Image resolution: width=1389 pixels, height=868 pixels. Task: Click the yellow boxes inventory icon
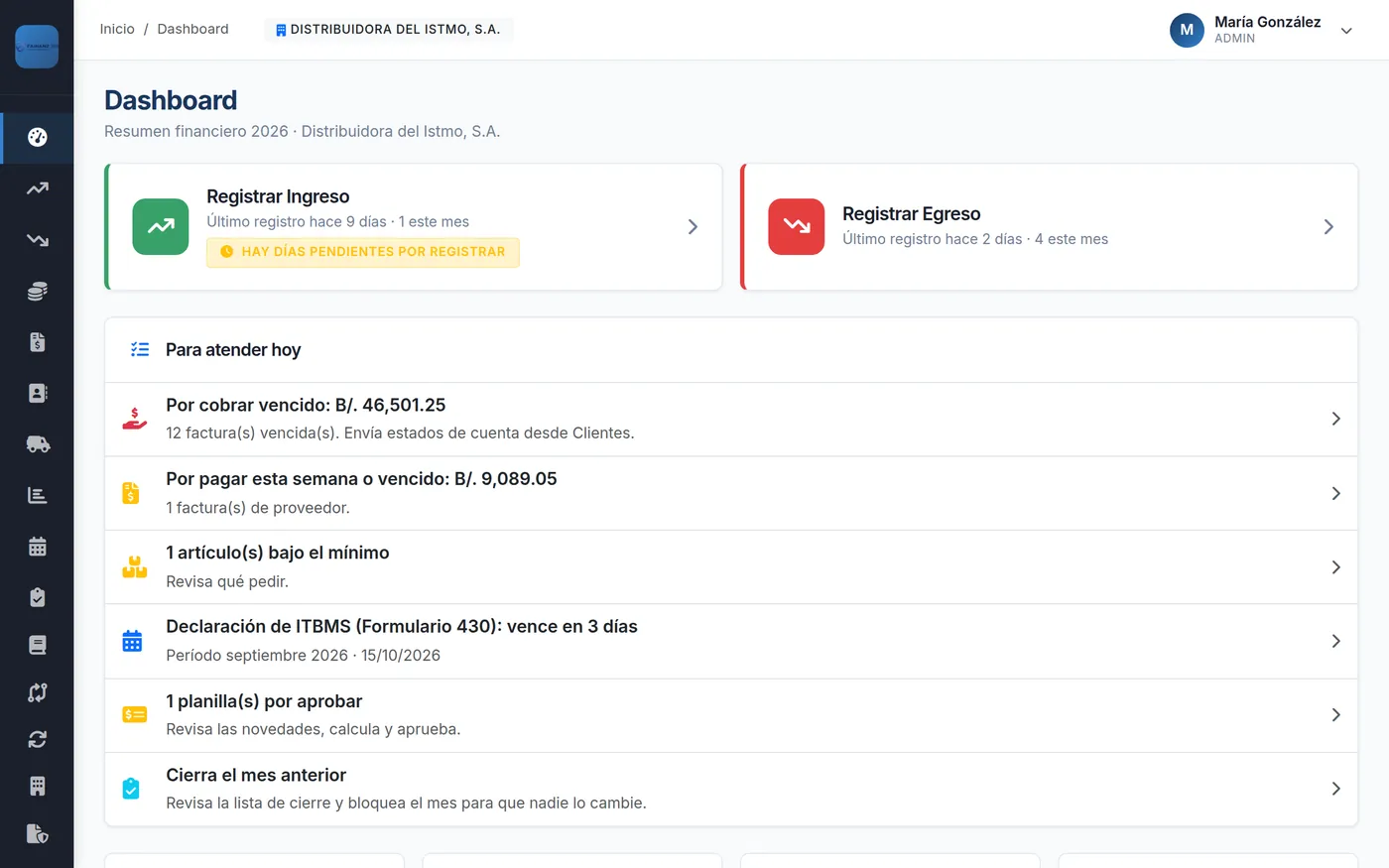(134, 567)
